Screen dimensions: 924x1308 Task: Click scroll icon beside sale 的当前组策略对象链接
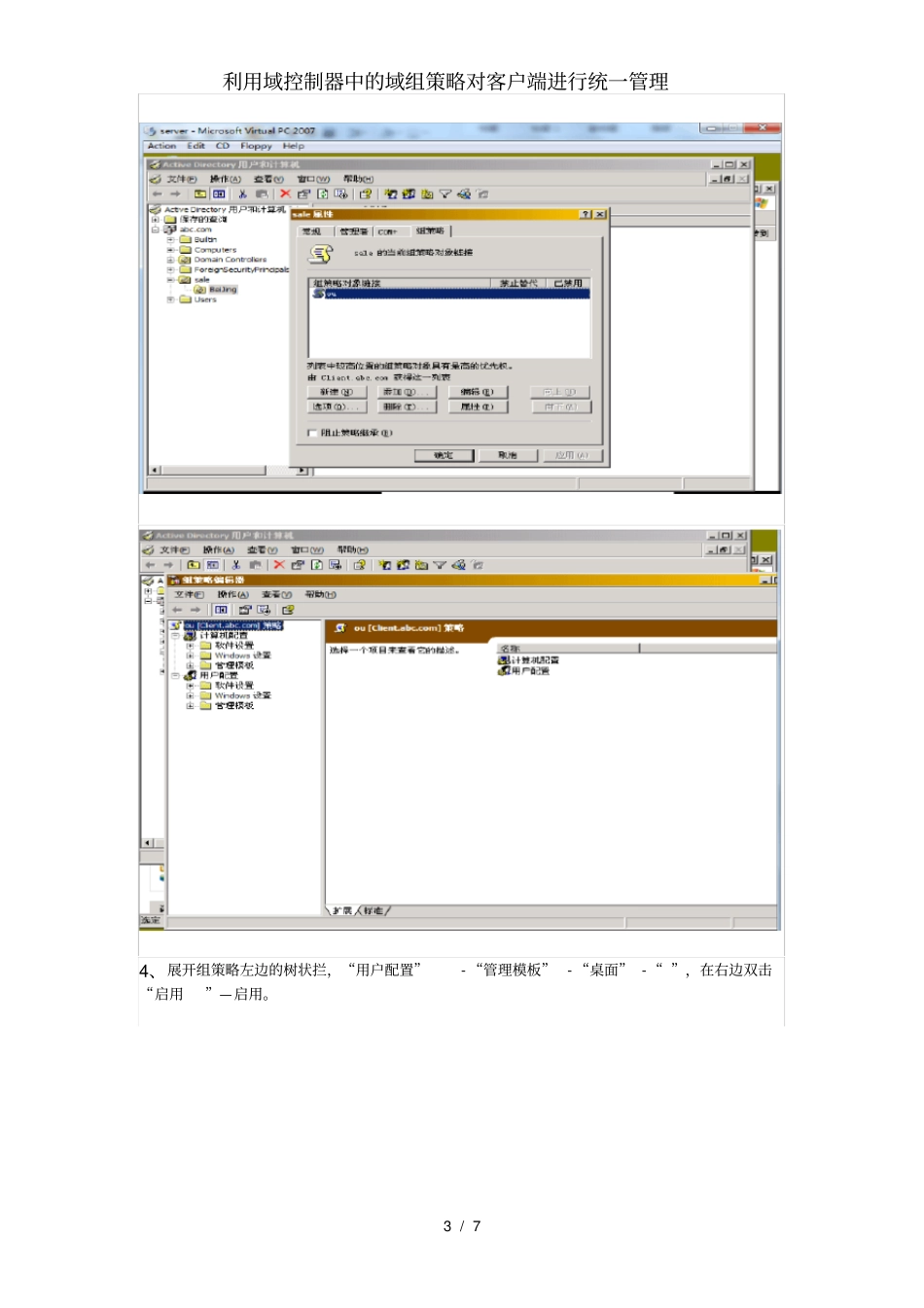(321, 254)
